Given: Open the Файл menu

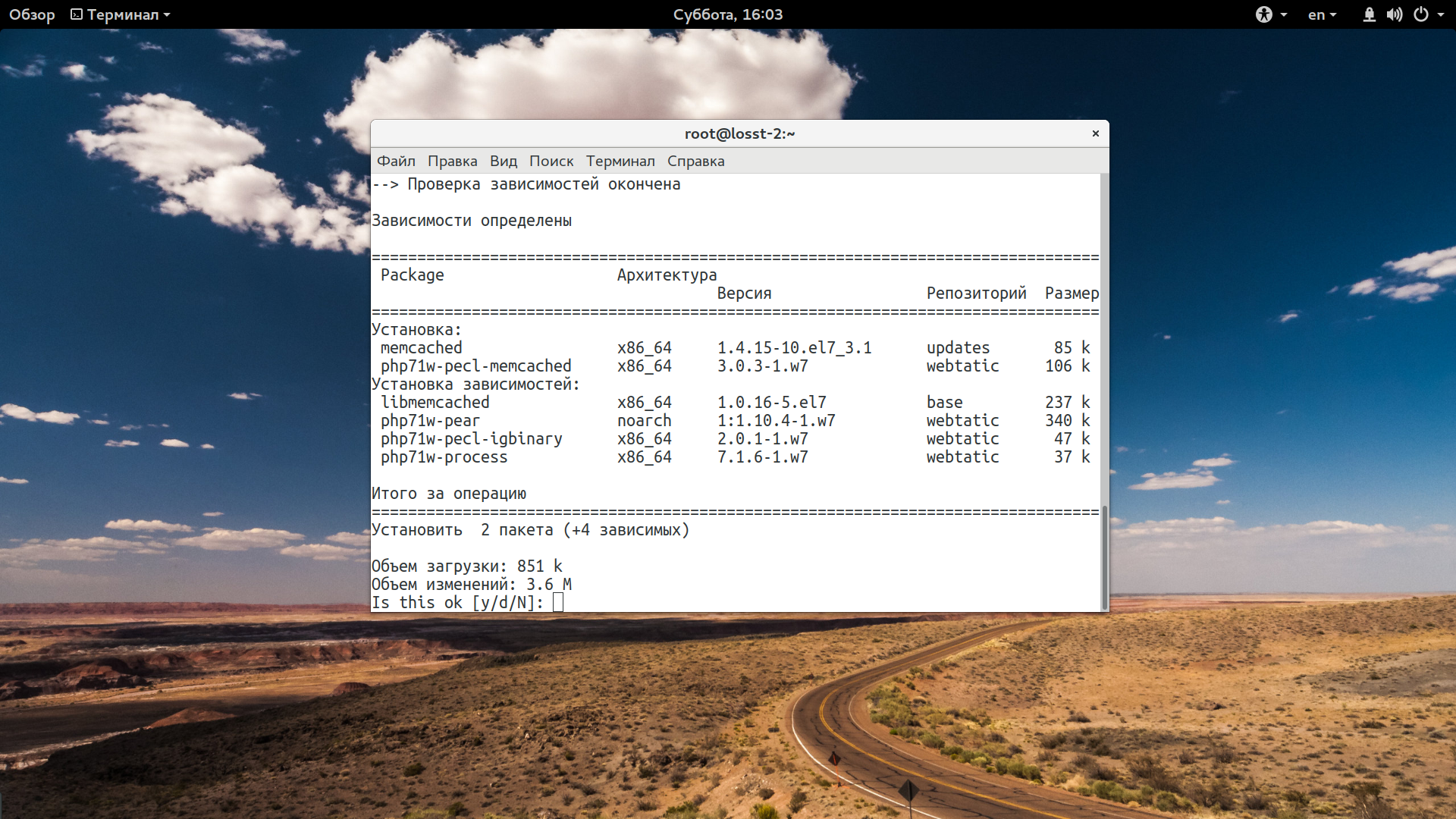Looking at the screenshot, I should pyautogui.click(x=396, y=161).
